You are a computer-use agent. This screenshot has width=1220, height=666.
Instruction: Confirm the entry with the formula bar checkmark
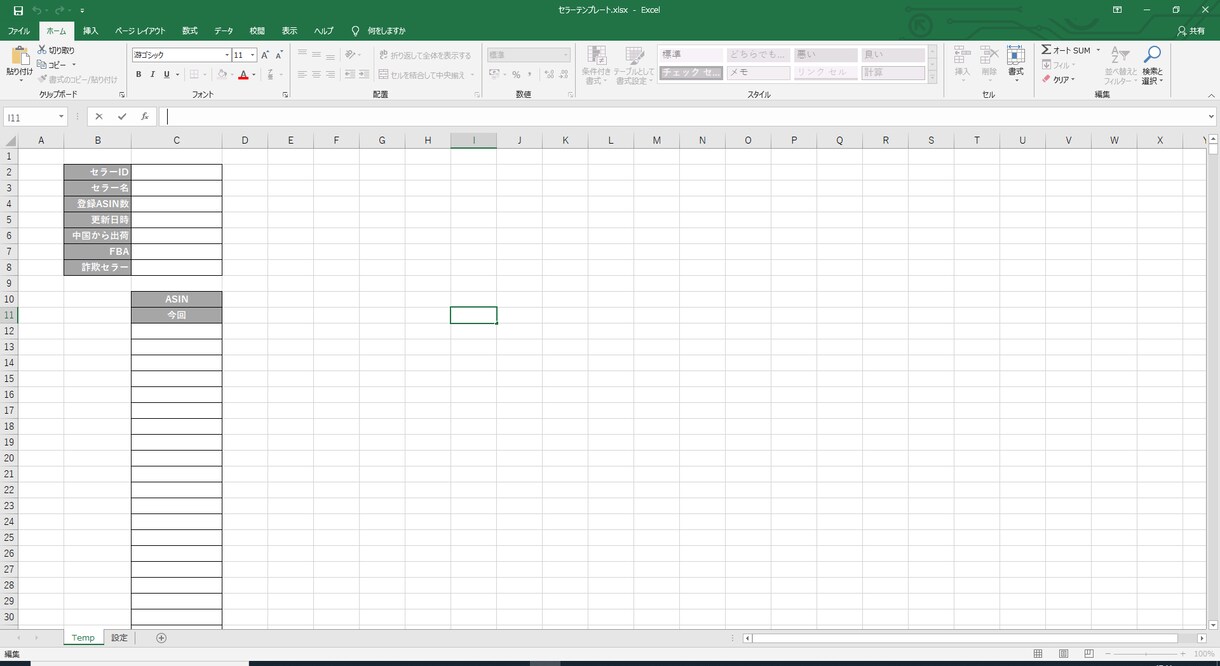(x=122, y=117)
